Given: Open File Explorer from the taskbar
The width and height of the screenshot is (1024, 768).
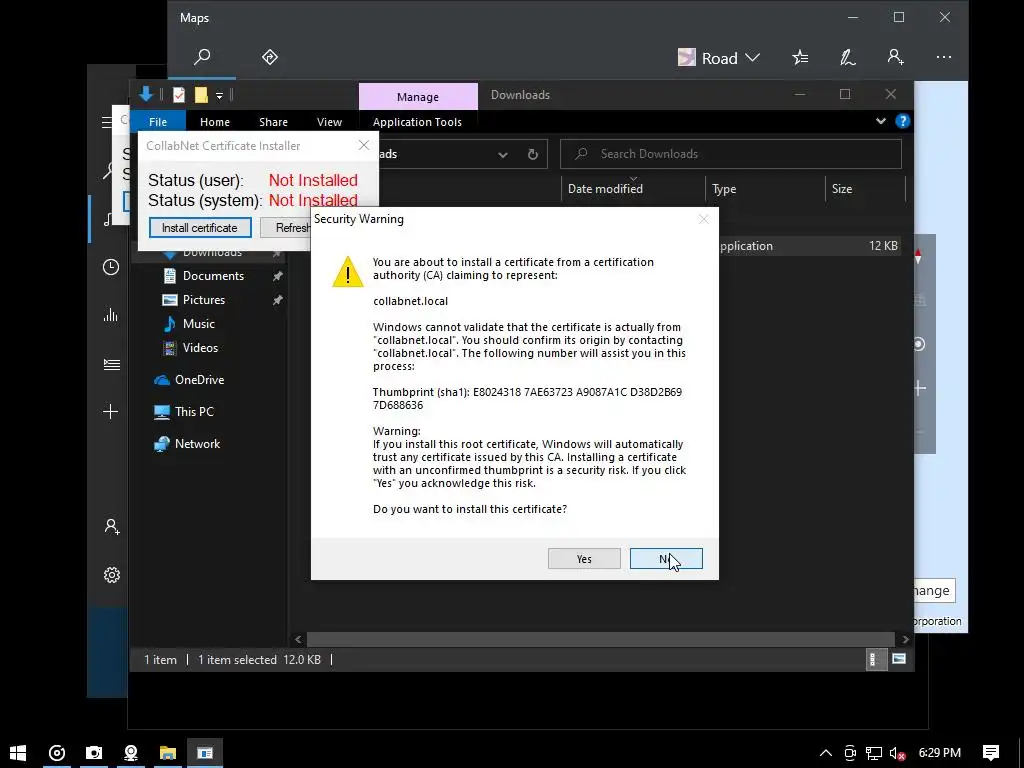Looking at the screenshot, I should (168, 753).
